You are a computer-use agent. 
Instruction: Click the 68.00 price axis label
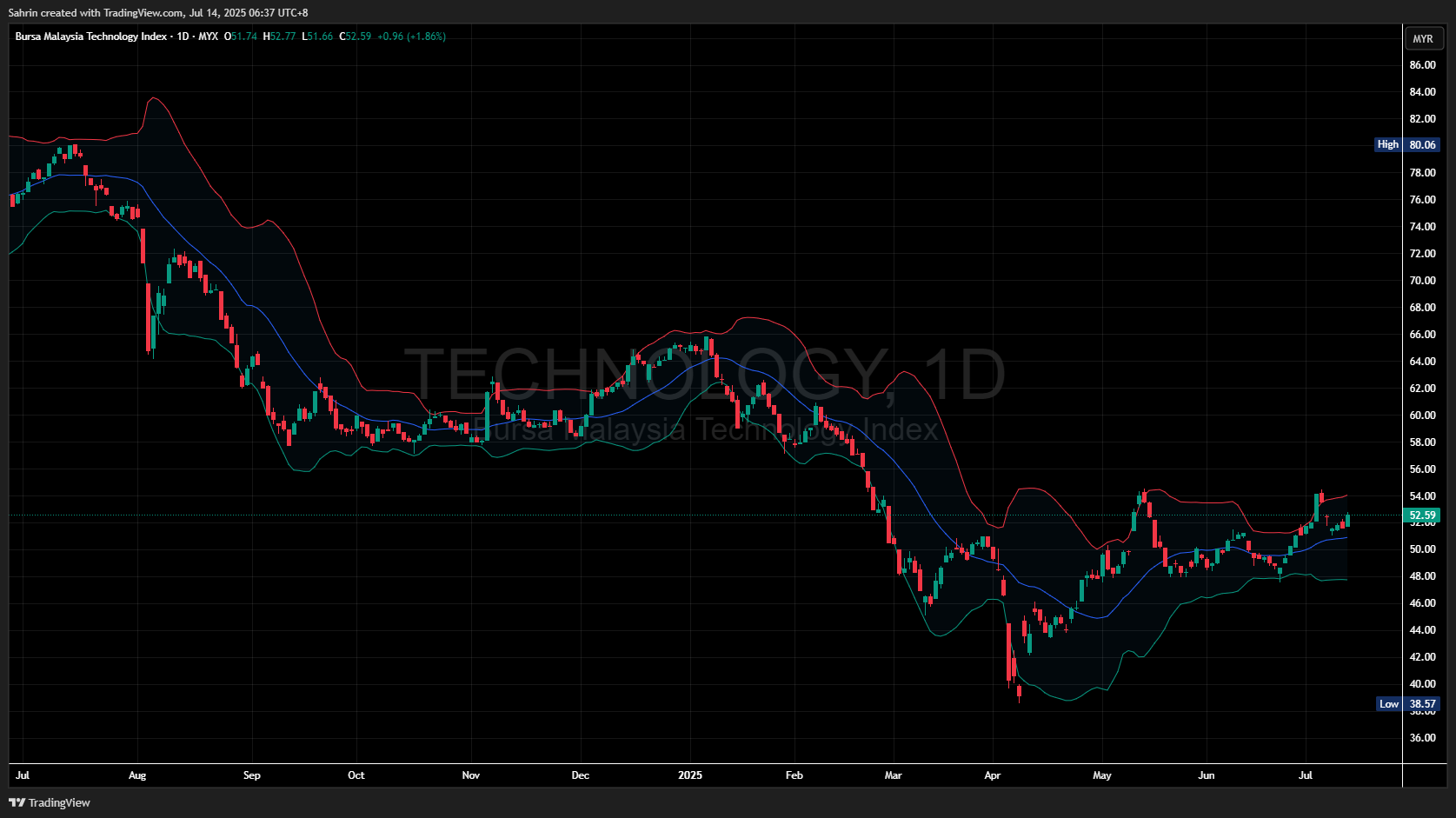click(x=1422, y=308)
